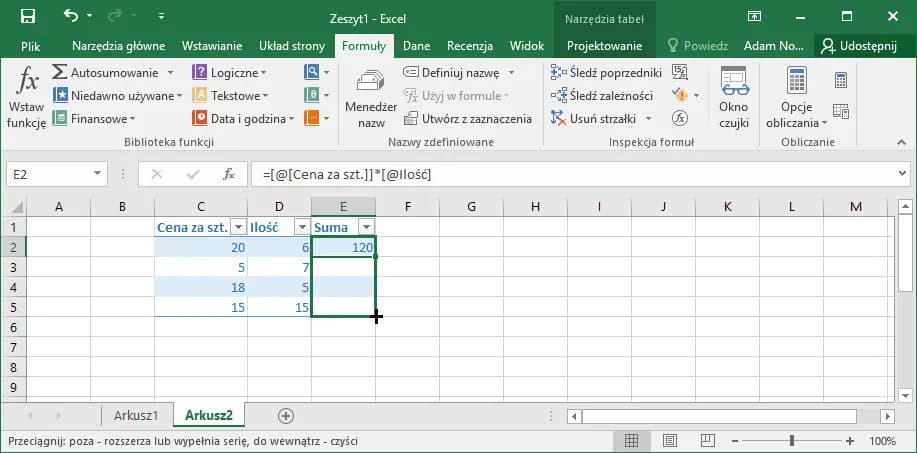Screen dimensions: 917x453
Task: Open the Suma column filter dropdown
Action: (x=366, y=227)
